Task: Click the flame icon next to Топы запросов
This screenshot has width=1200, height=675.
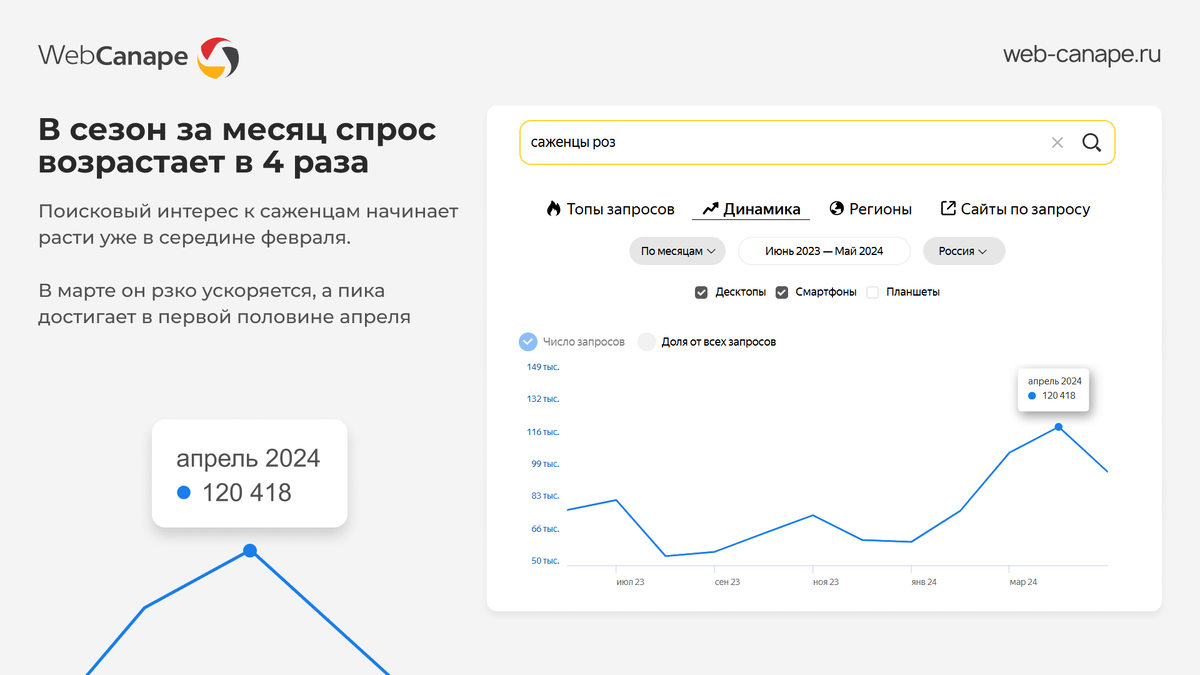Action: 554,208
